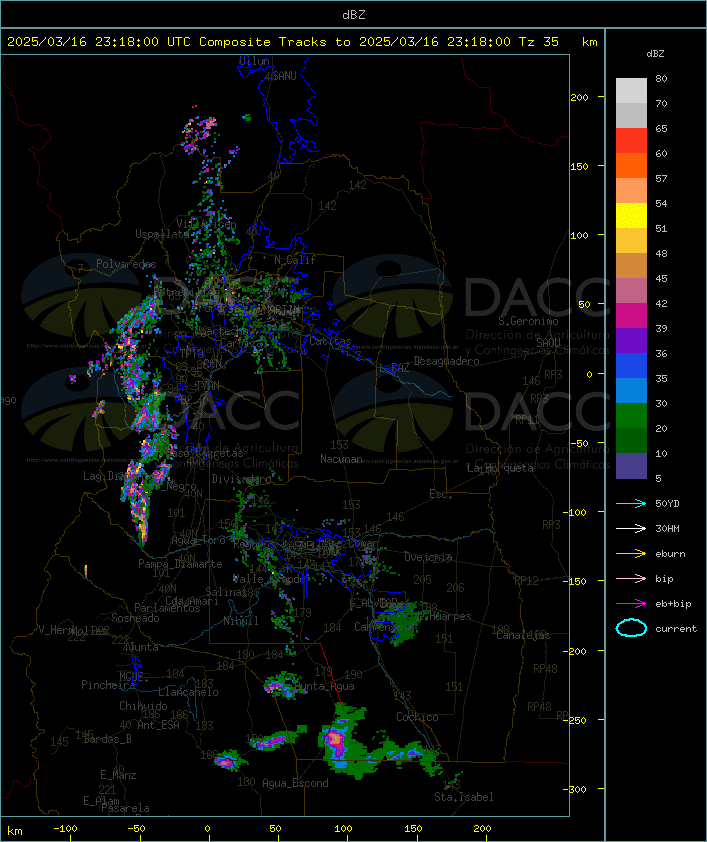The width and height of the screenshot is (707, 842).
Task: Click the eb+bip legend label
Action: pos(673,604)
